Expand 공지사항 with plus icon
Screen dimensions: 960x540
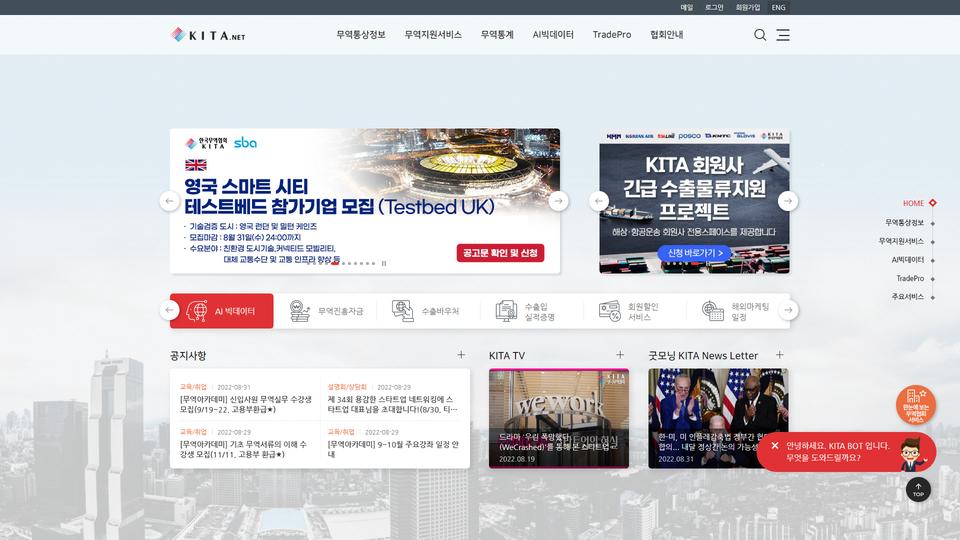coord(461,354)
